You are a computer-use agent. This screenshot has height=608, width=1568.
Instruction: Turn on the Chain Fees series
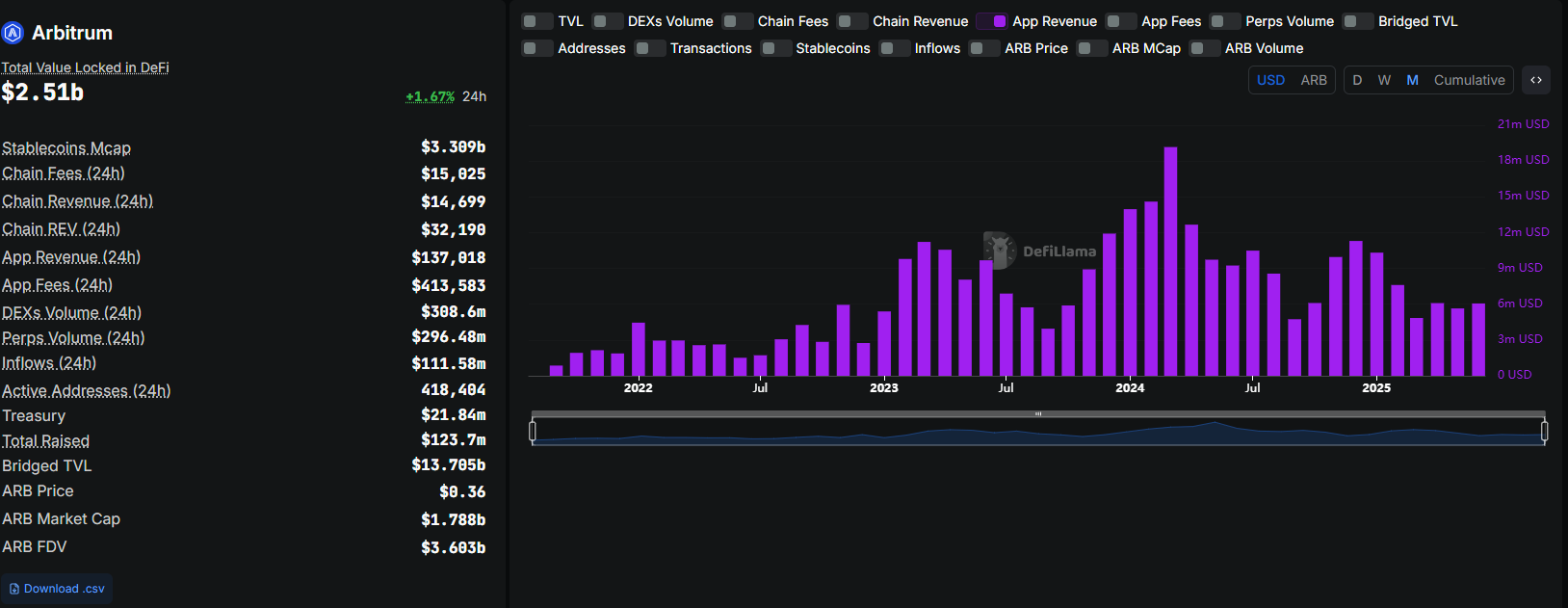tap(737, 21)
